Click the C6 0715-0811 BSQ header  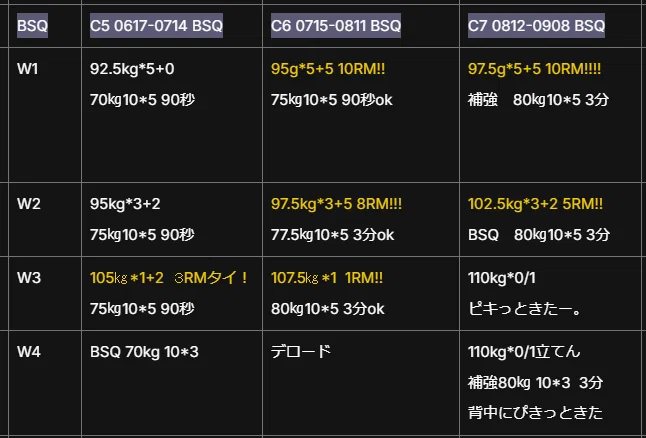[x=336, y=26]
